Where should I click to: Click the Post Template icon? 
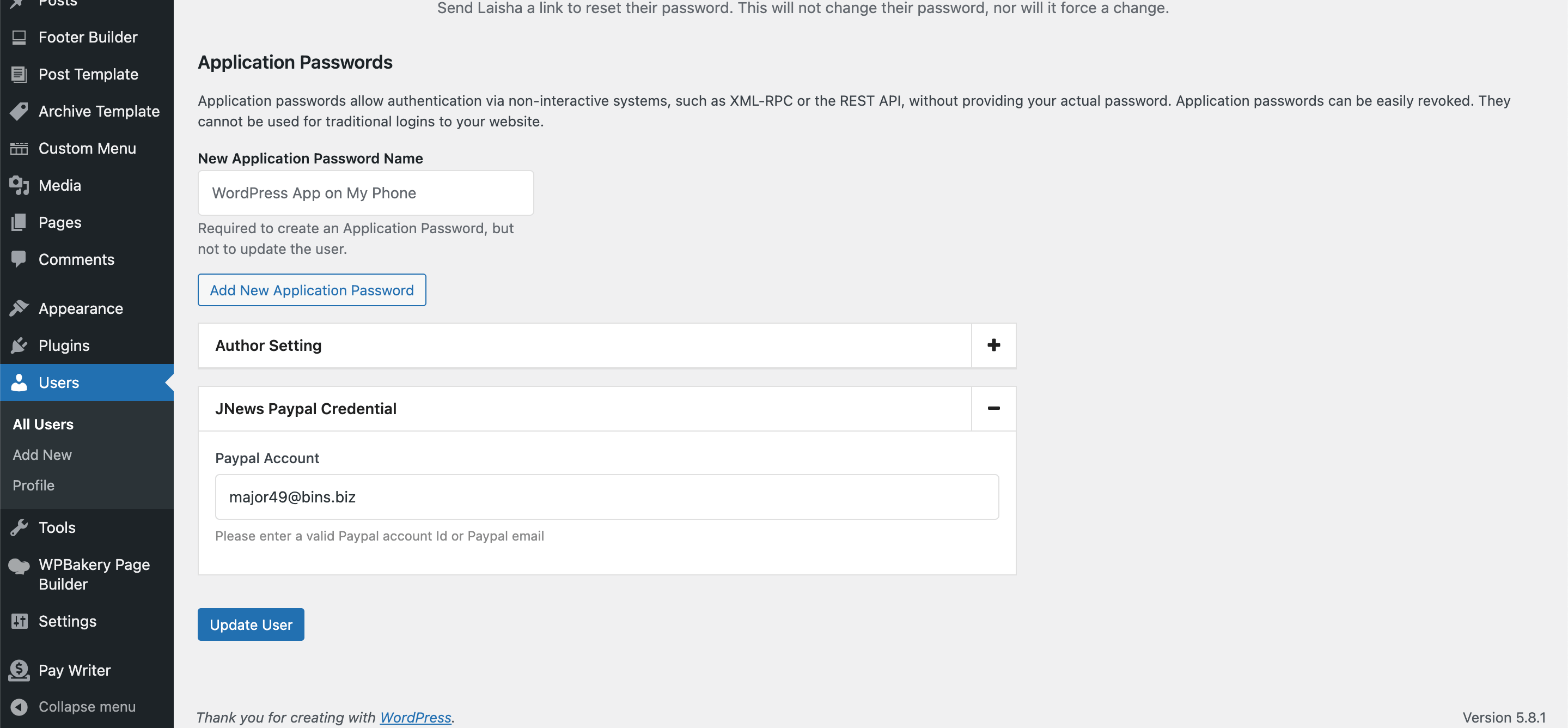19,74
